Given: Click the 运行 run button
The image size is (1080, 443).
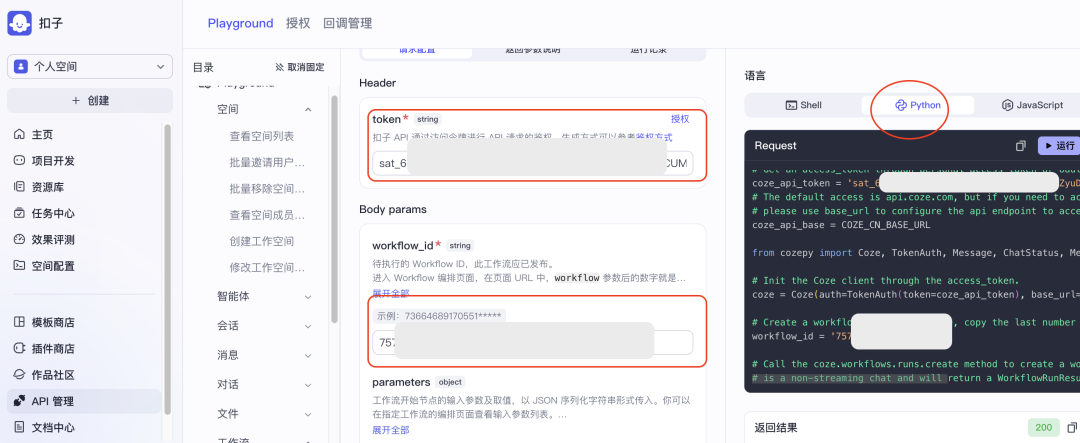Looking at the screenshot, I should point(1059,145).
